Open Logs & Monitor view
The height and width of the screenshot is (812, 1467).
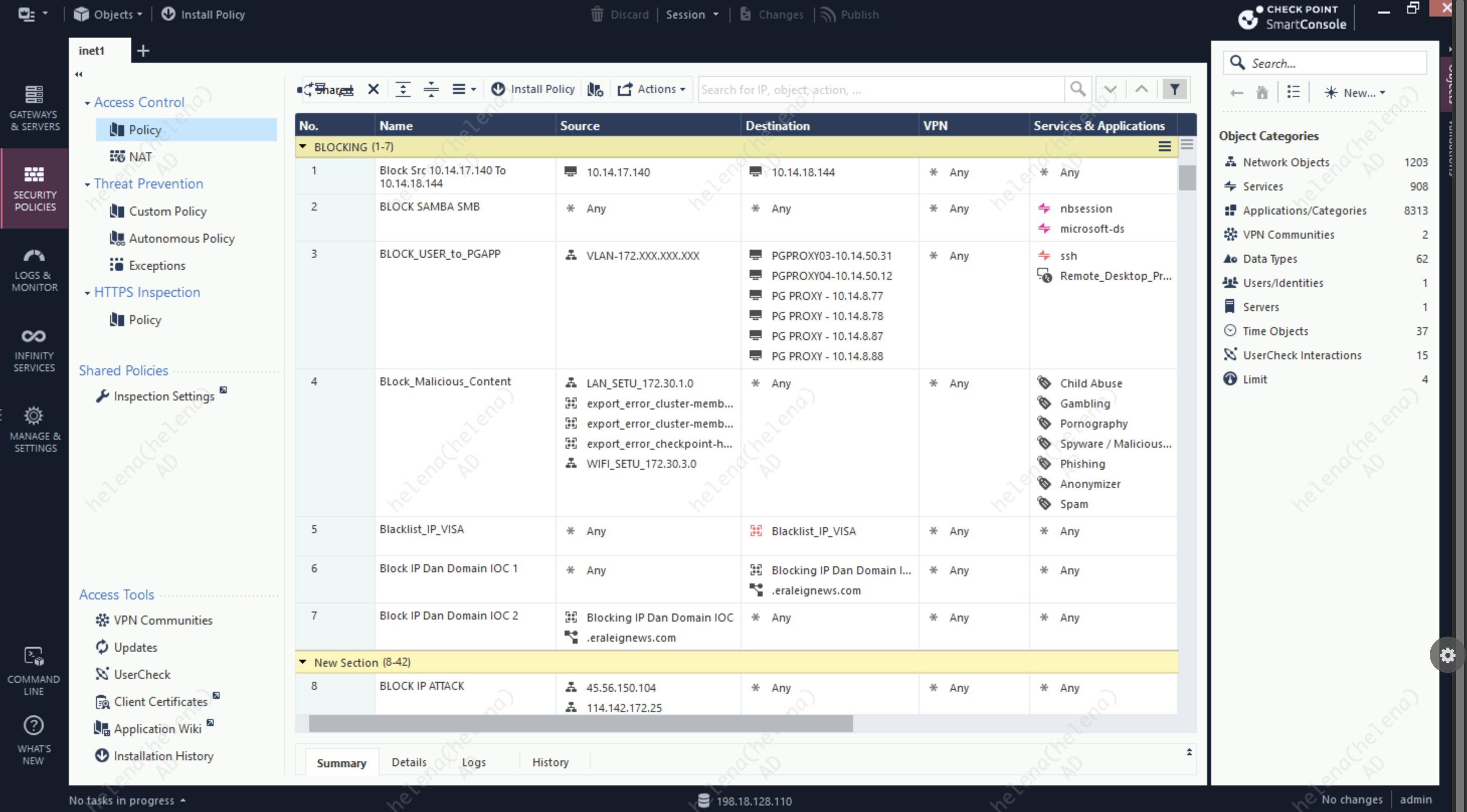pyautogui.click(x=34, y=270)
